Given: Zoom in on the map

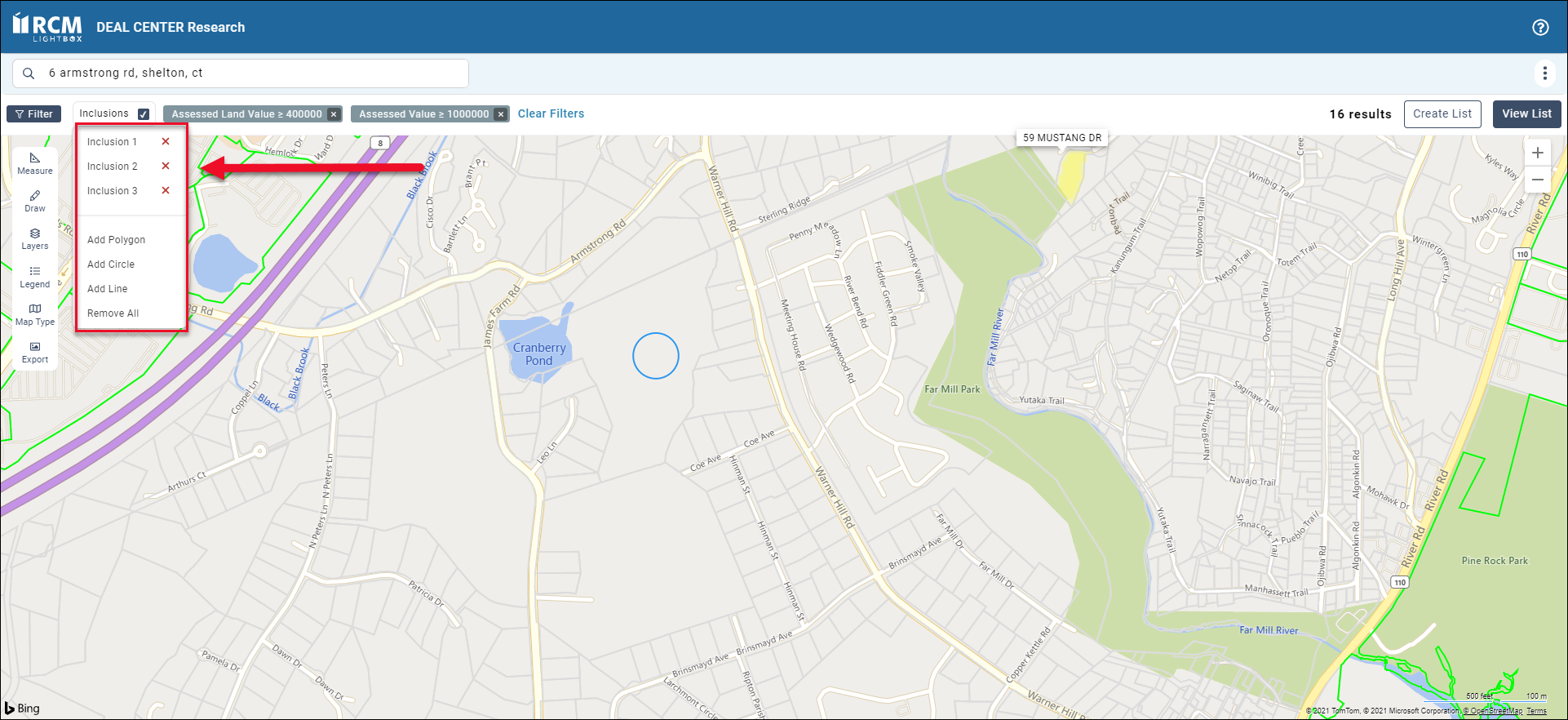Looking at the screenshot, I should pyautogui.click(x=1538, y=153).
